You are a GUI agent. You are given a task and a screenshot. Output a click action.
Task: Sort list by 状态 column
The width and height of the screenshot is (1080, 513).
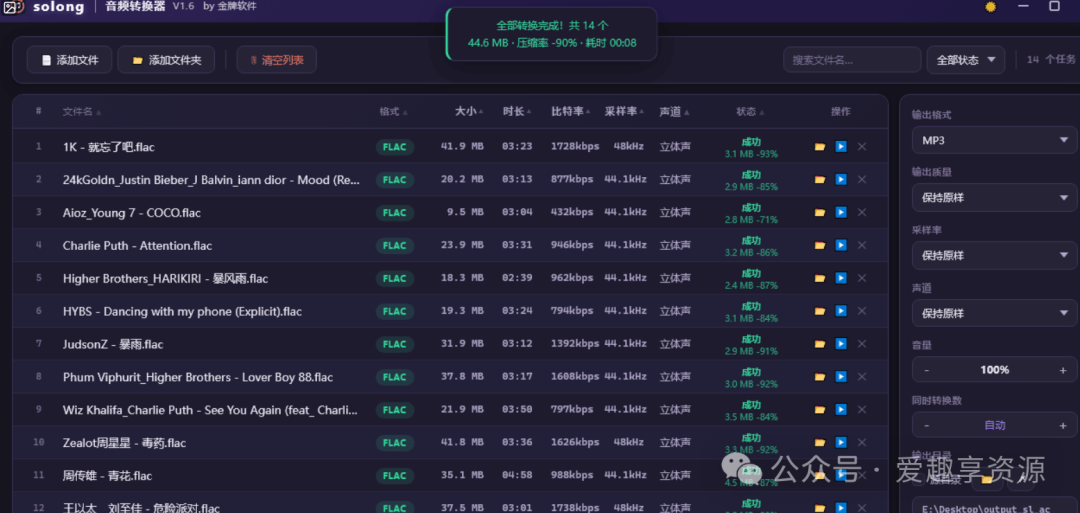[x=749, y=112]
